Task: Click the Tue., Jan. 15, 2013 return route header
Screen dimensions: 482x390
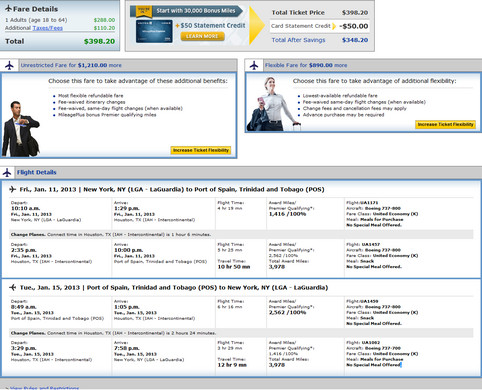Action: (174, 287)
